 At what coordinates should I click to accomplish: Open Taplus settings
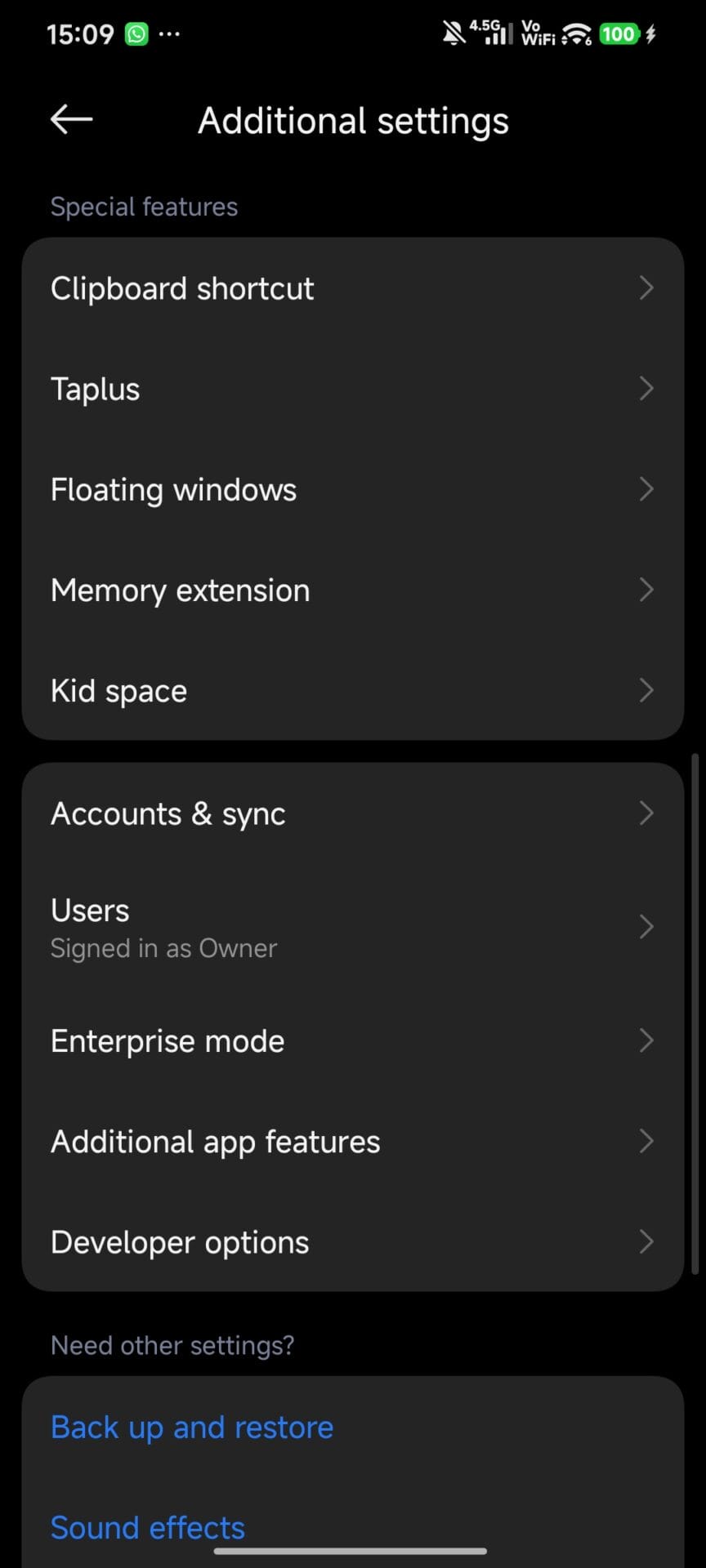[96, 389]
